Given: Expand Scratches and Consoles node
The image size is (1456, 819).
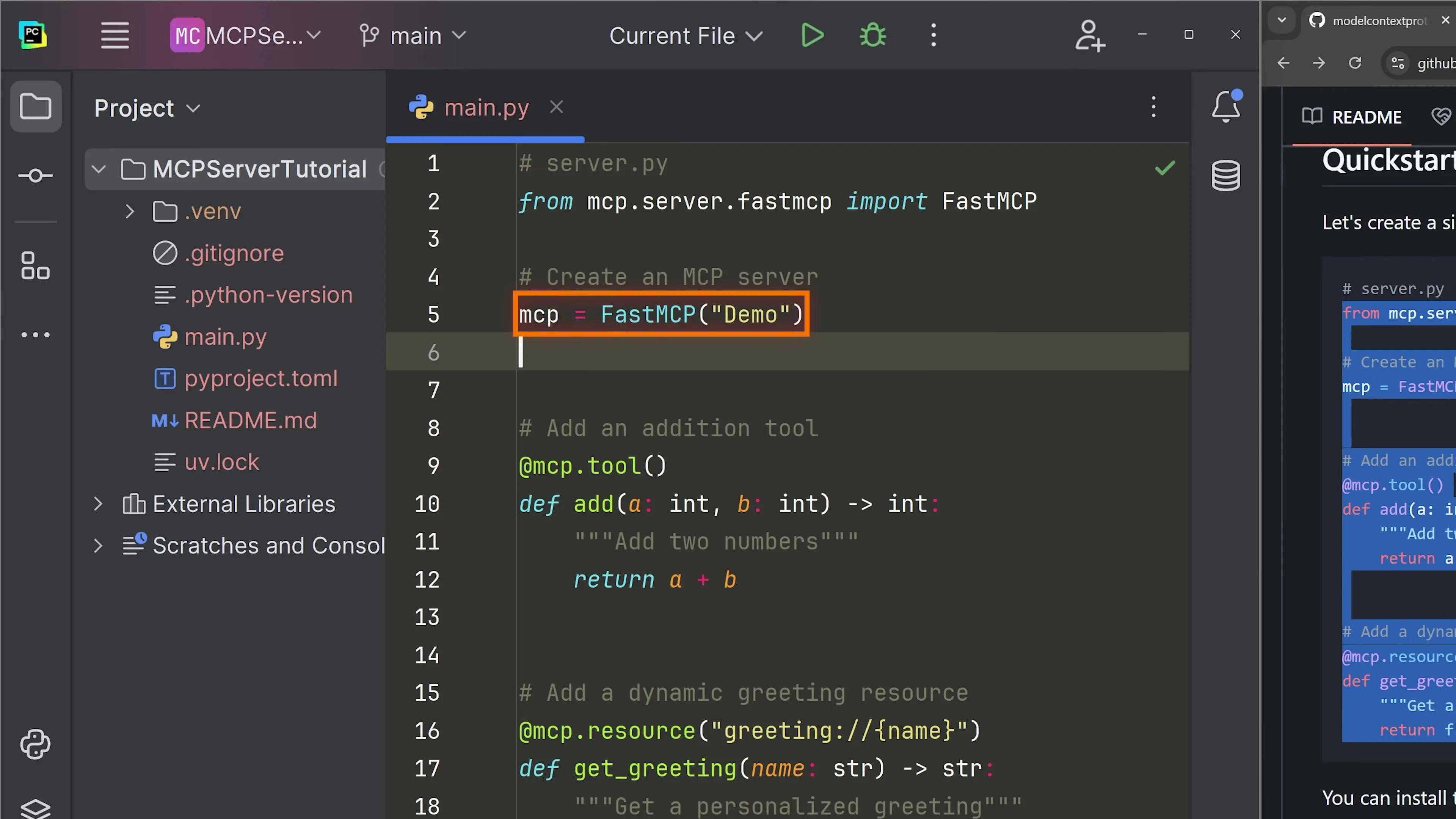Looking at the screenshot, I should 98,546.
